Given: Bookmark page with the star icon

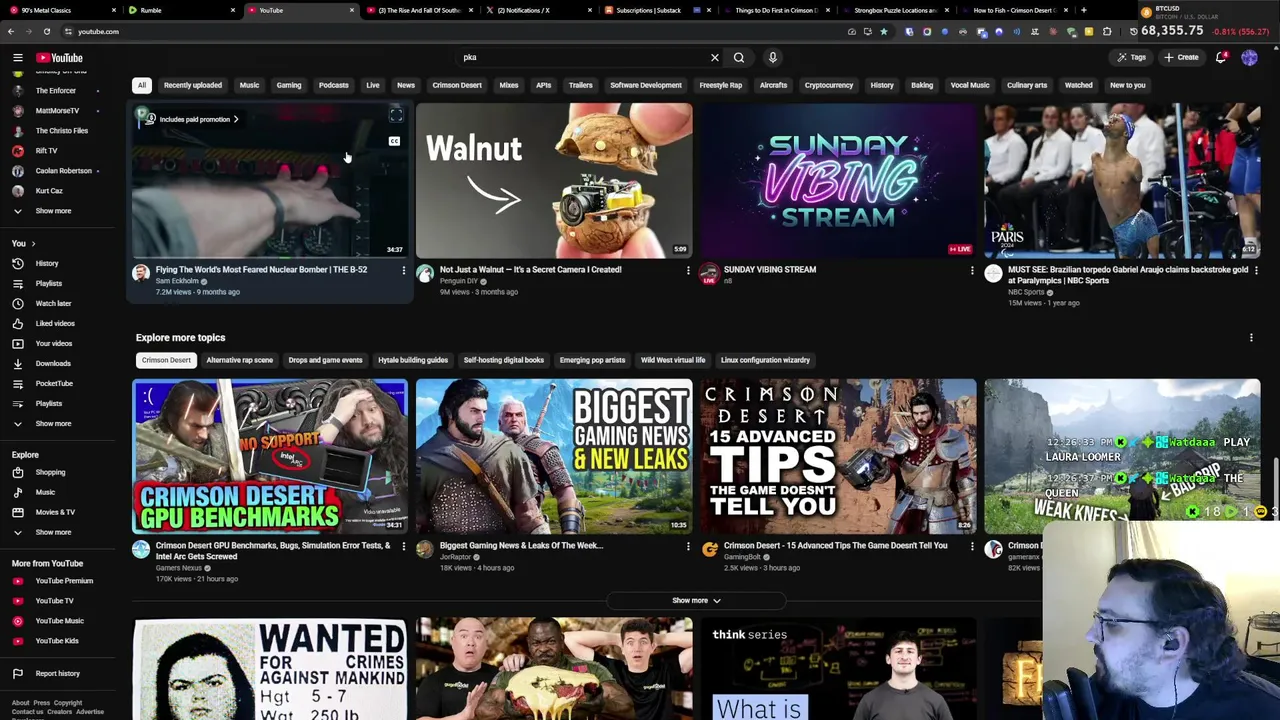Looking at the screenshot, I should click(884, 31).
